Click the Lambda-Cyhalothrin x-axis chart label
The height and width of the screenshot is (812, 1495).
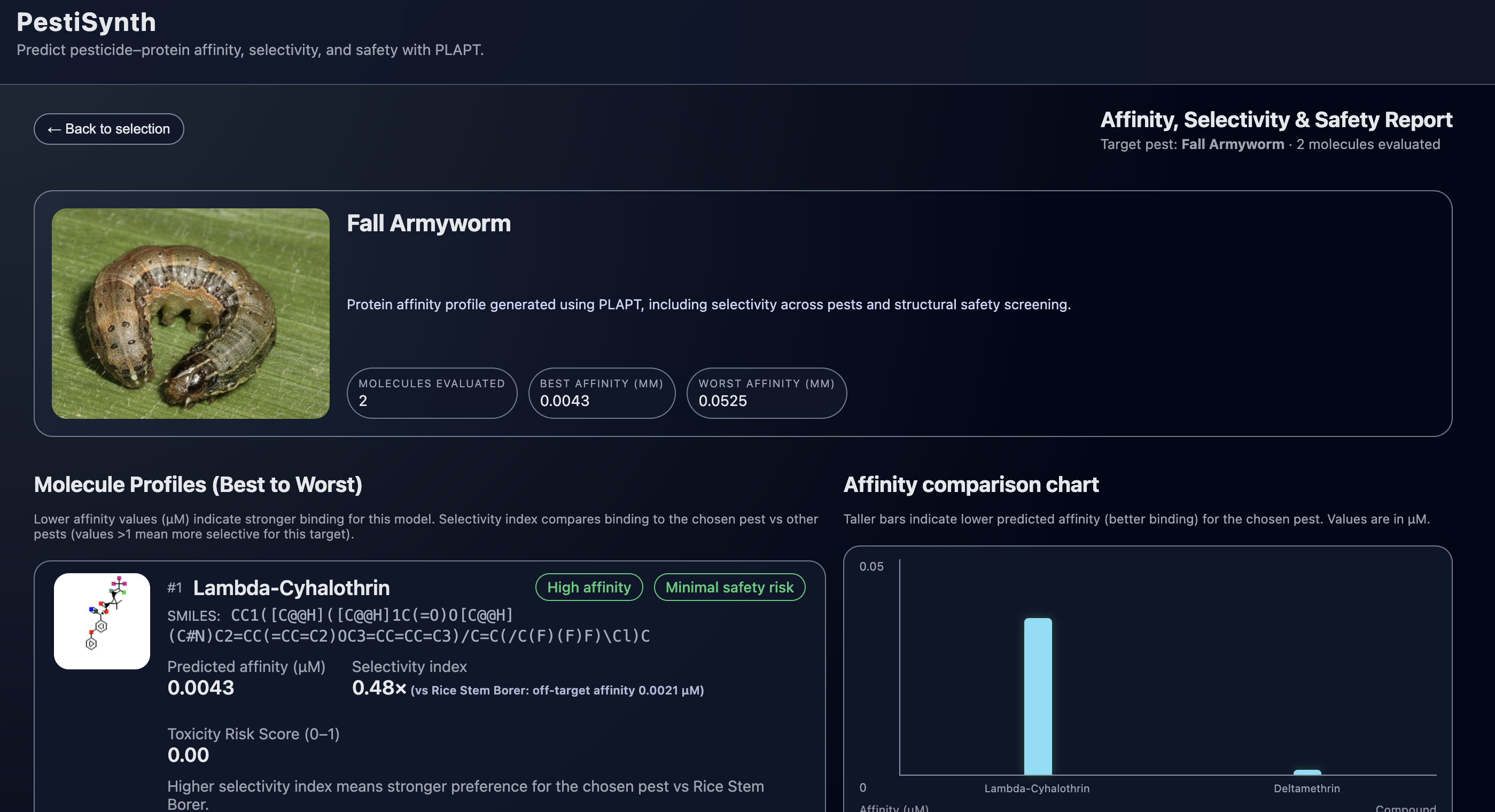coord(1037,788)
